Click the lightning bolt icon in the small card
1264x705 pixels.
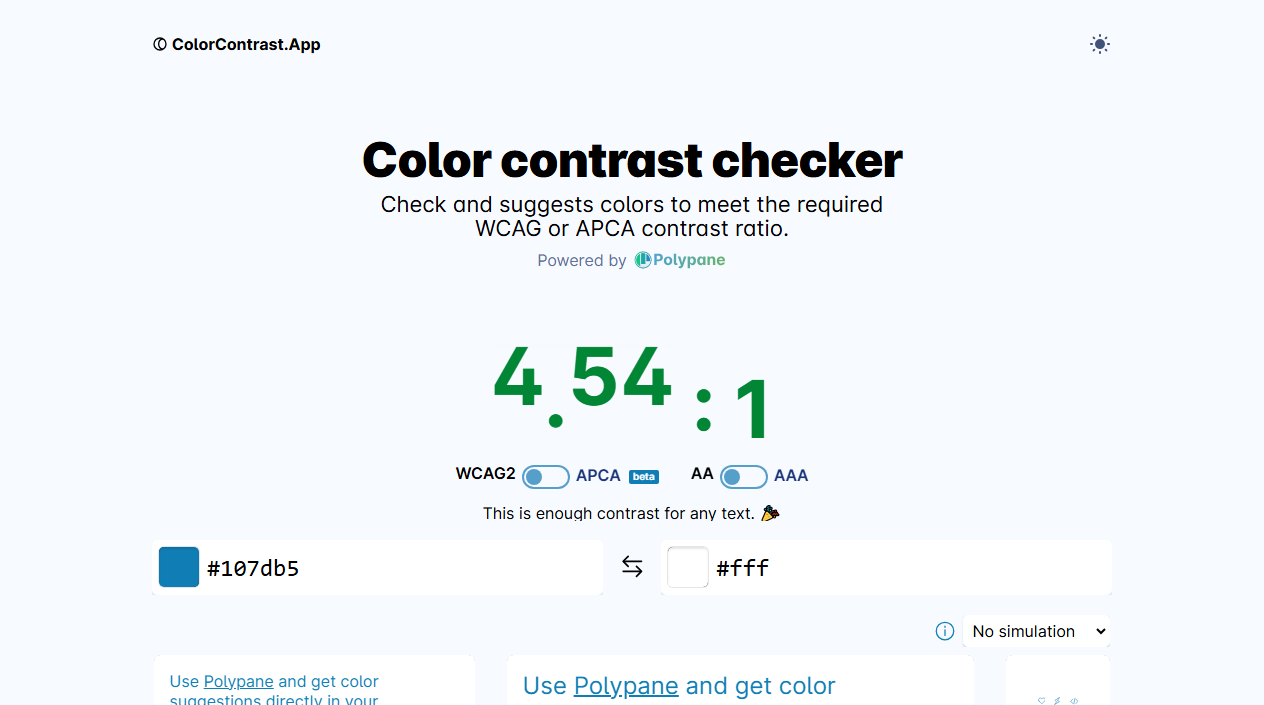(1057, 702)
